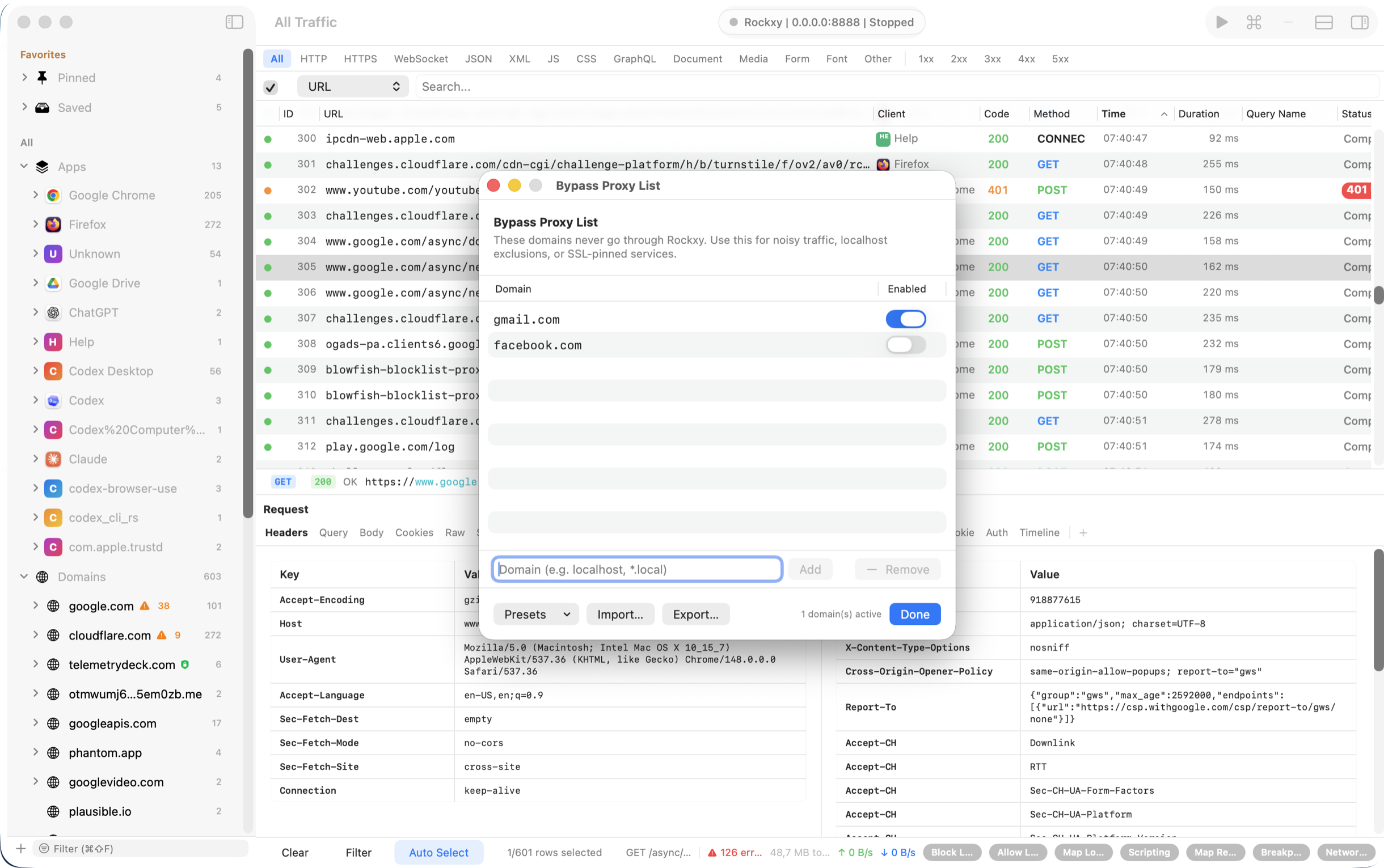Click the Import... button
Screen dimensions: 1384x868
(x=619, y=614)
